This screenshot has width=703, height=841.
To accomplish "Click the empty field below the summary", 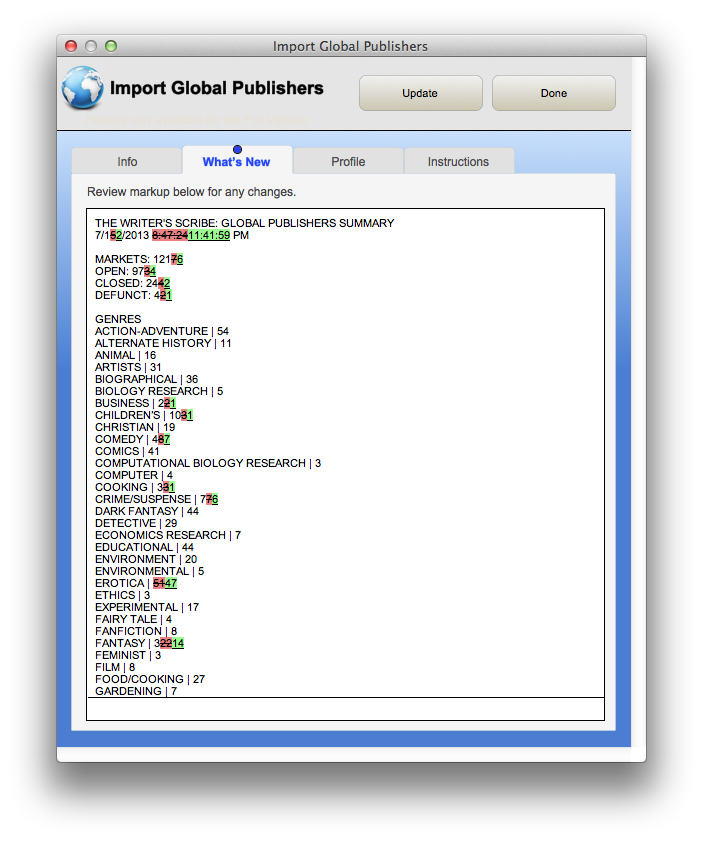I will coord(345,709).
